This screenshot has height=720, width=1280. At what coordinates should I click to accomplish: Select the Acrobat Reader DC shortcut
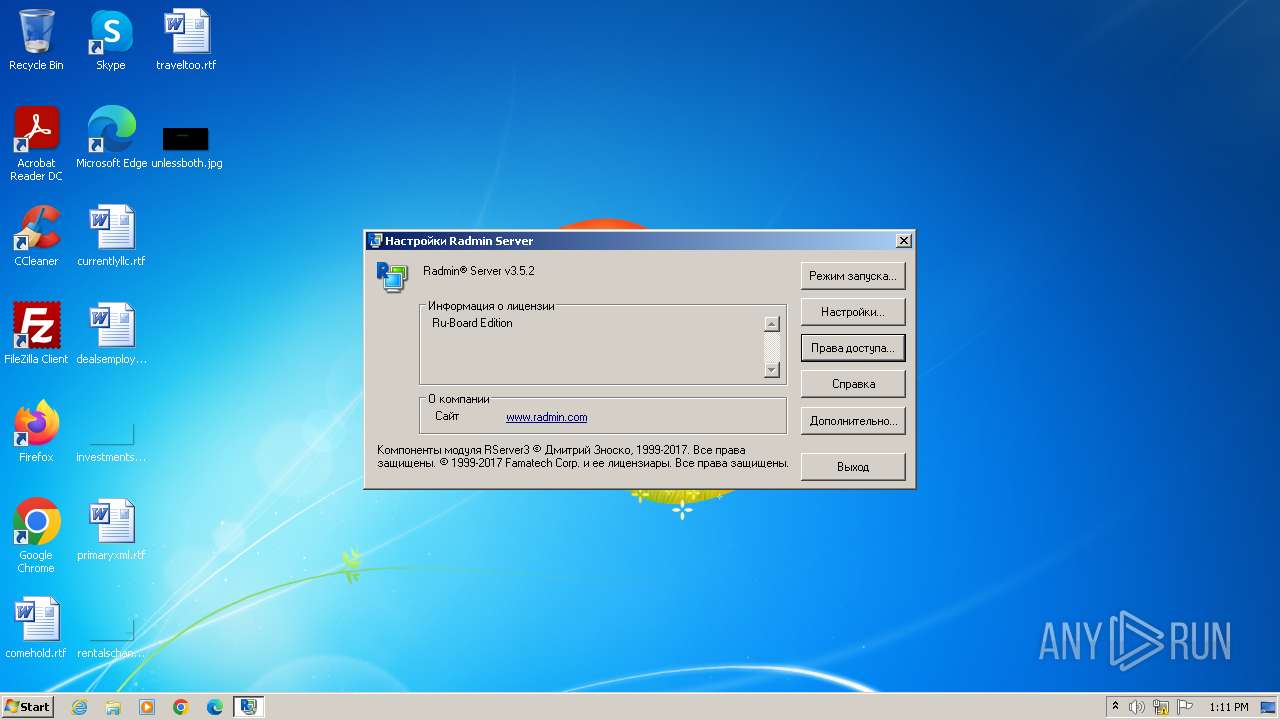tap(36, 144)
